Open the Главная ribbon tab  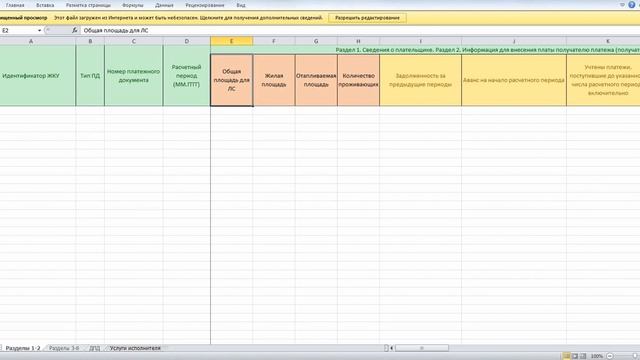(x=15, y=5)
